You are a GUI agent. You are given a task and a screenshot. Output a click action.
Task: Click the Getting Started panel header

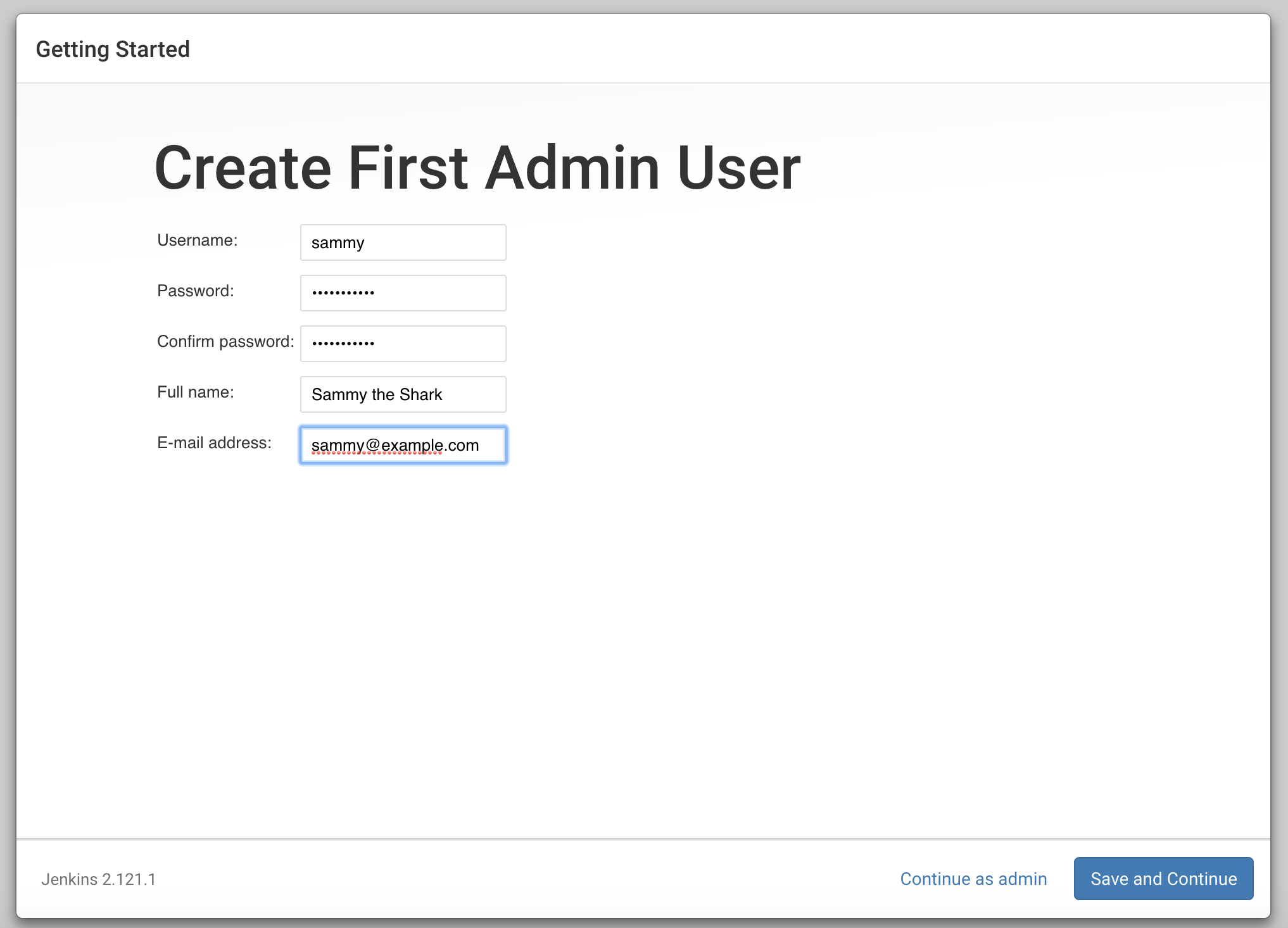click(113, 48)
